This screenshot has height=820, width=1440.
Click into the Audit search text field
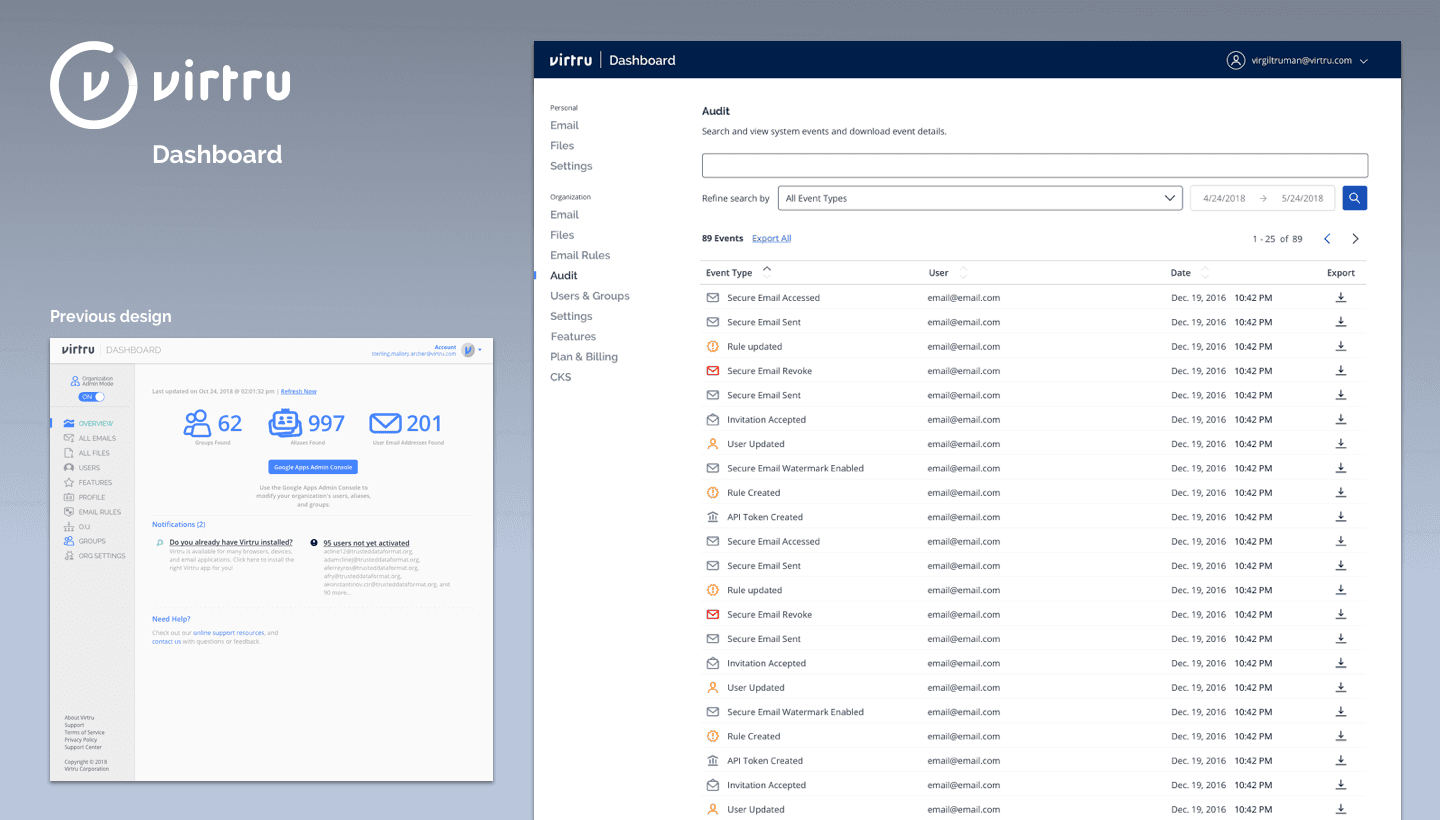click(1035, 166)
